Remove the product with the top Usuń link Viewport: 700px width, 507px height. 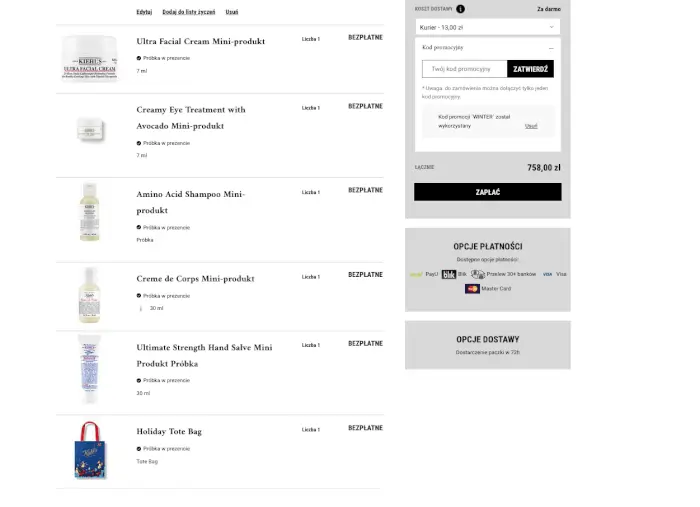pyautogui.click(x=232, y=12)
